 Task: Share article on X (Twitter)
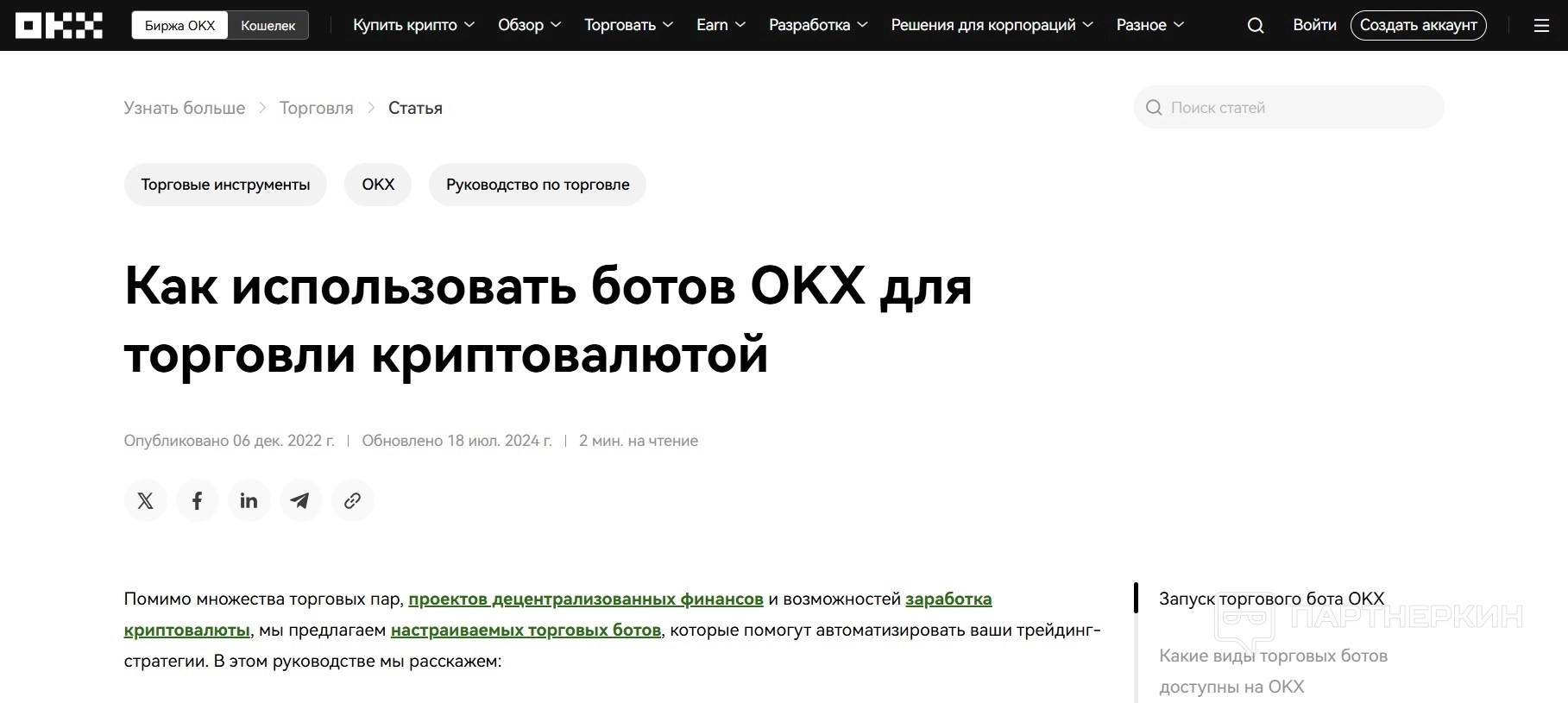(146, 500)
